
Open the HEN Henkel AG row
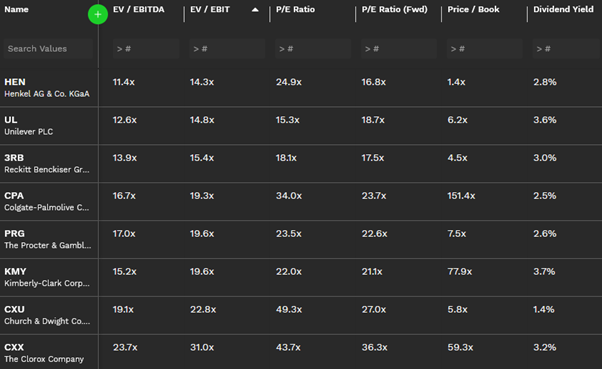pos(301,88)
